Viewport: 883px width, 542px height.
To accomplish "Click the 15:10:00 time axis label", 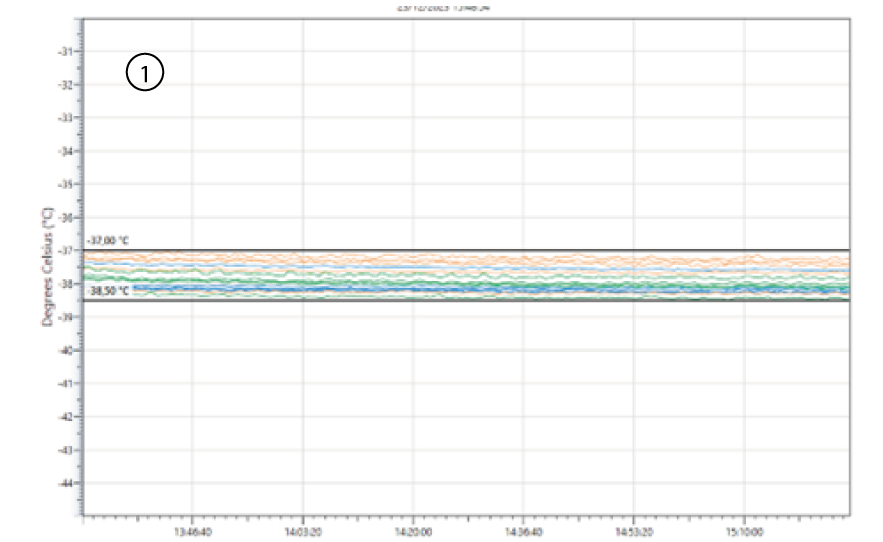I will pyautogui.click(x=744, y=533).
